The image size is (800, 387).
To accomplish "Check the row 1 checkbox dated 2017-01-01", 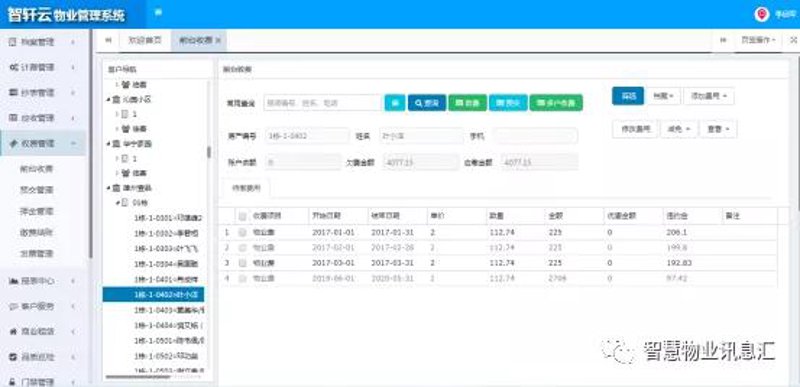I will [x=242, y=233].
